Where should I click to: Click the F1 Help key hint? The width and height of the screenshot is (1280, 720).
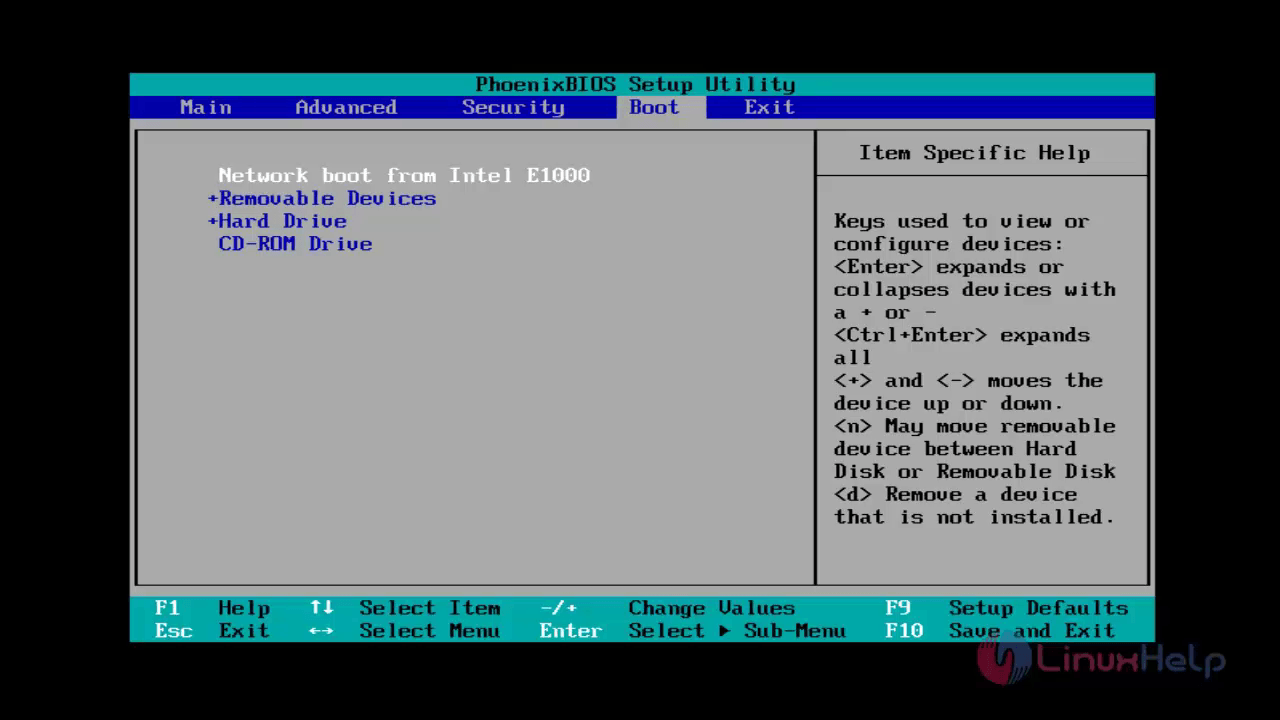(x=212, y=608)
